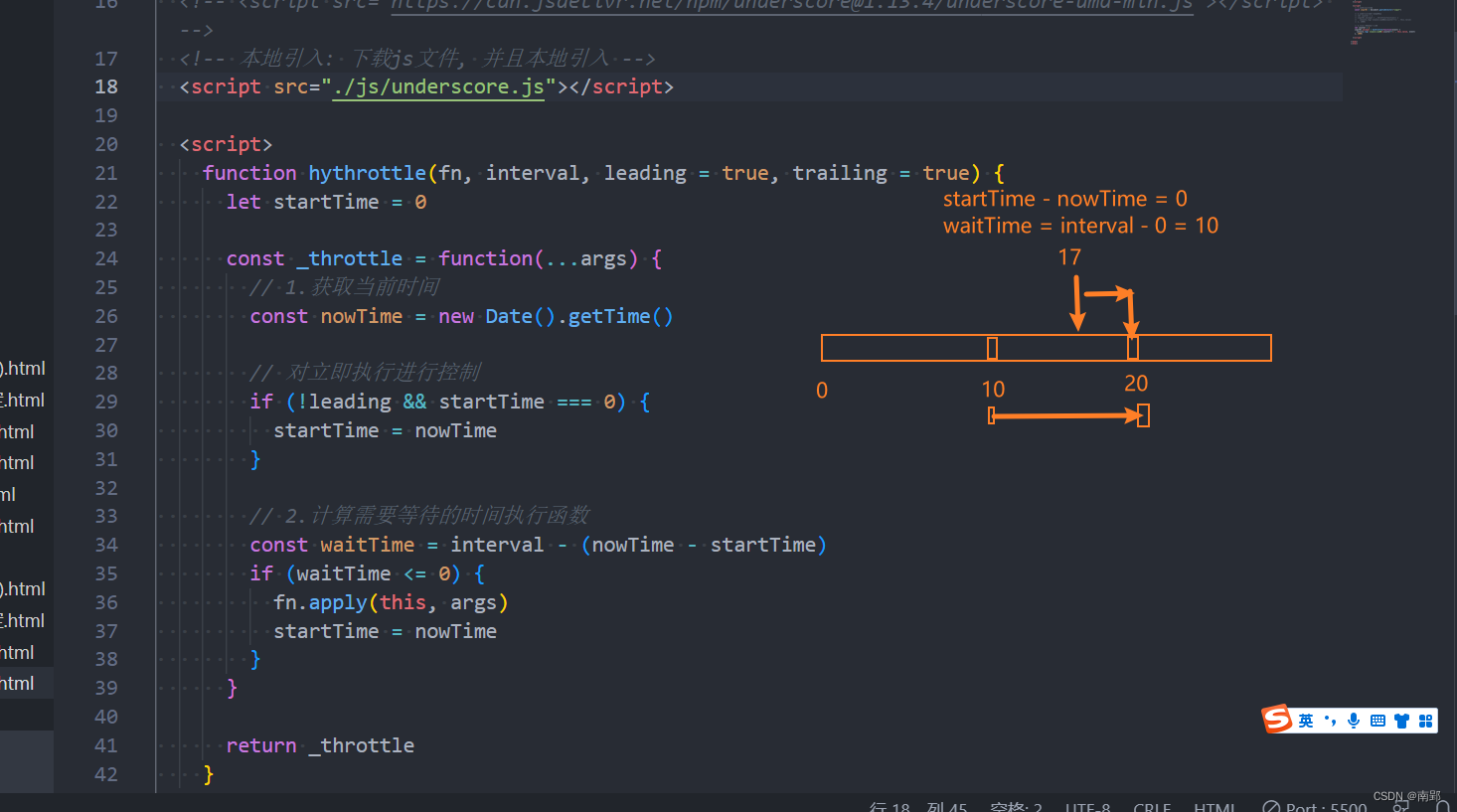Click the 'let startTime = 0' declaration
The width and height of the screenshot is (1457, 812).
(x=326, y=202)
